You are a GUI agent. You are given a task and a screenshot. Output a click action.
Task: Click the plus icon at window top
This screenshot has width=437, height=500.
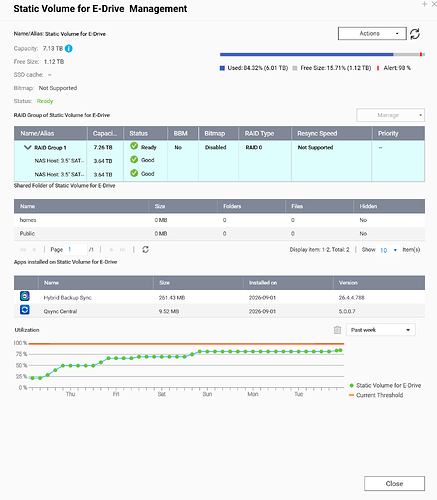tap(424, 4)
